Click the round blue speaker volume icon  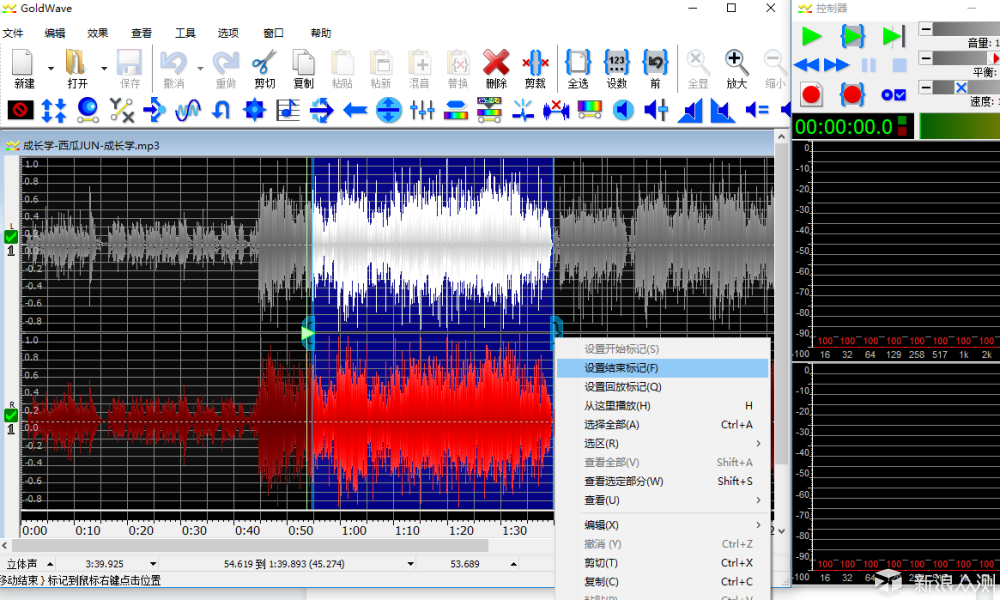(x=623, y=110)
